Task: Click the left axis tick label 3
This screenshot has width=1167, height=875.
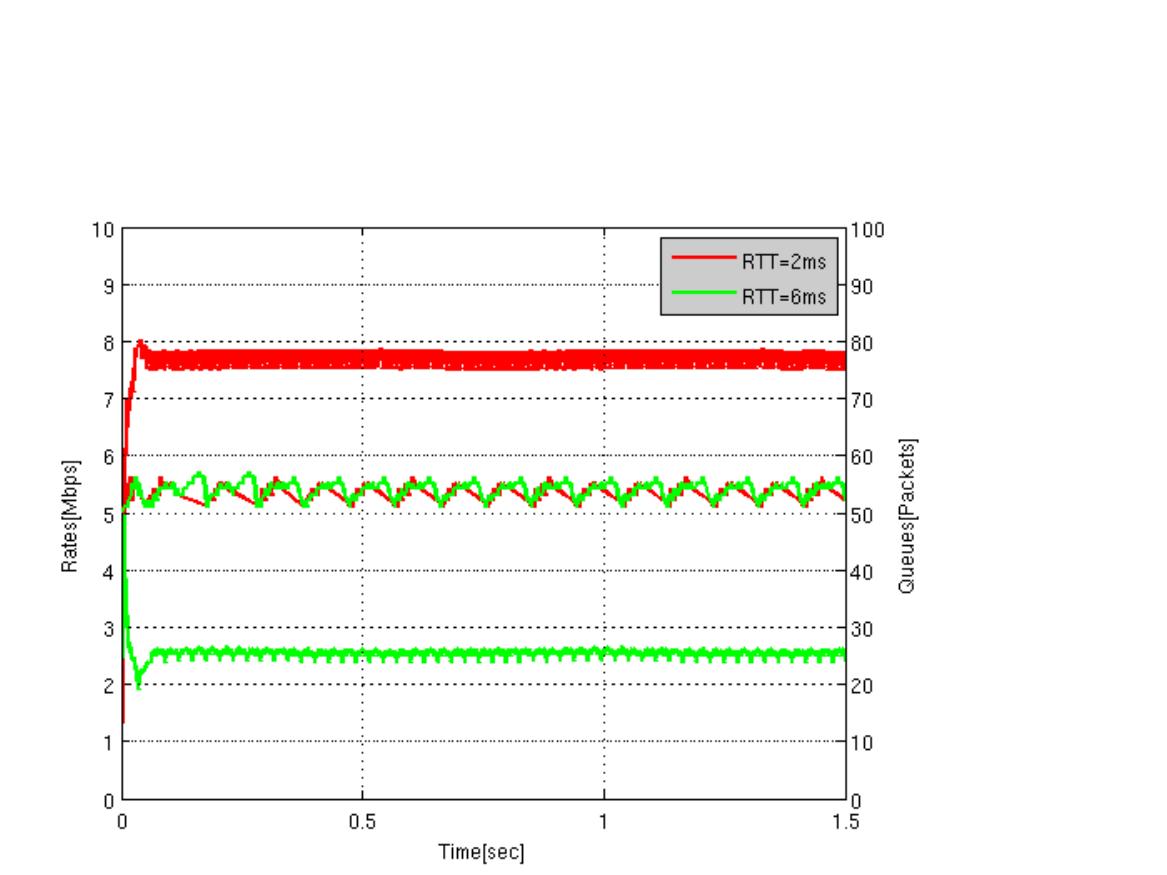Action: [109, 629]
